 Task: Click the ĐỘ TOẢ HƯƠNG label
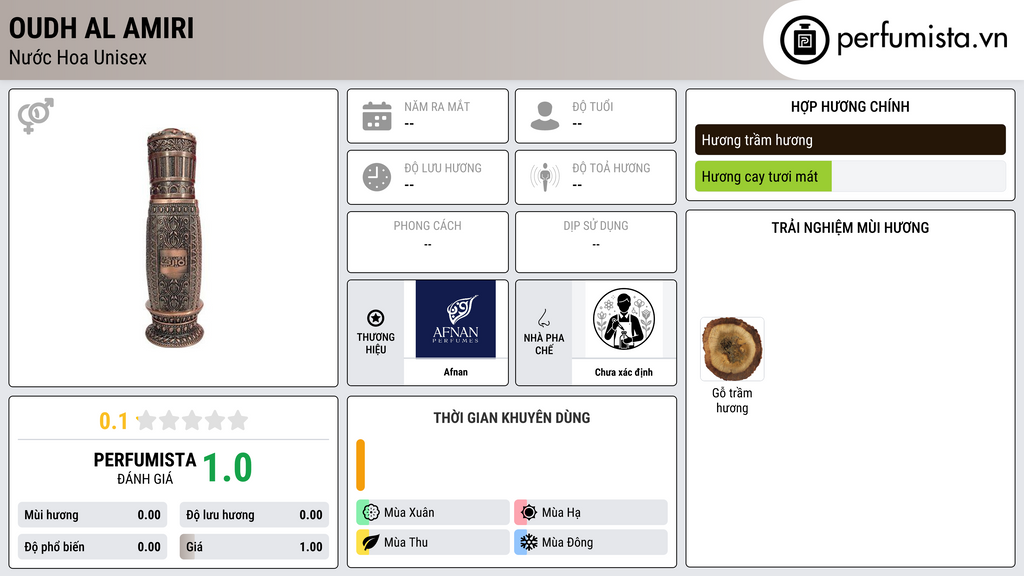611,168
